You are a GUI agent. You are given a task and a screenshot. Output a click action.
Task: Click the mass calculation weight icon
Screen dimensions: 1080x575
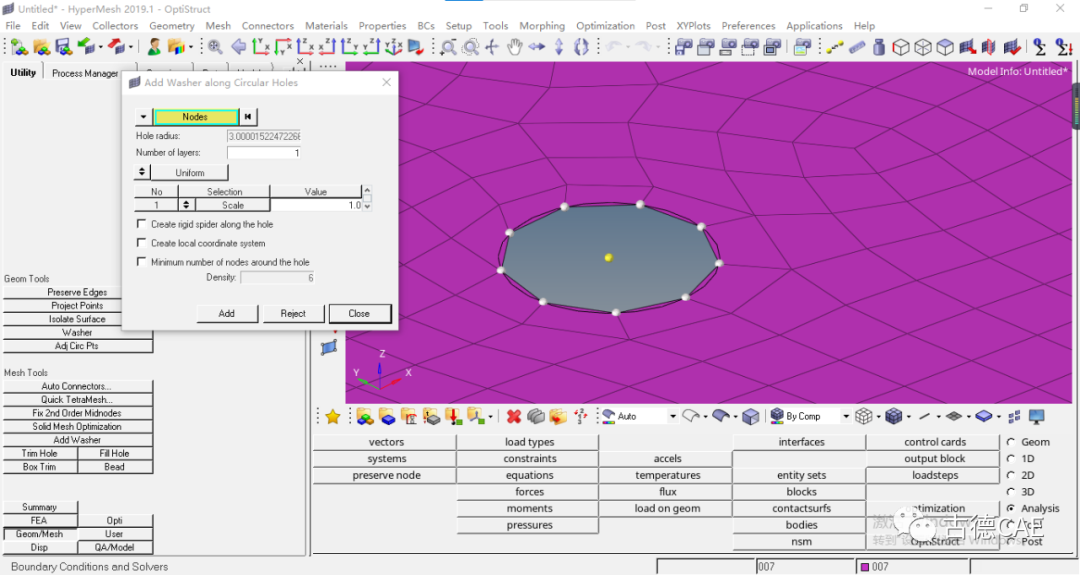click(879, 47)
